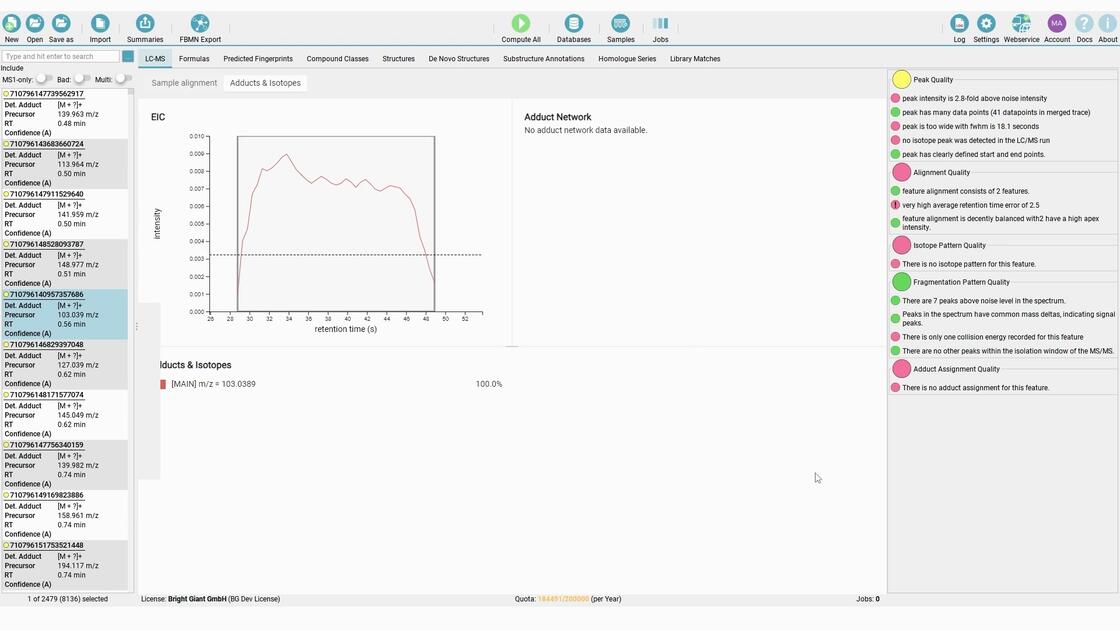
Task: Open the Log icon
Action: pos(959,23)
